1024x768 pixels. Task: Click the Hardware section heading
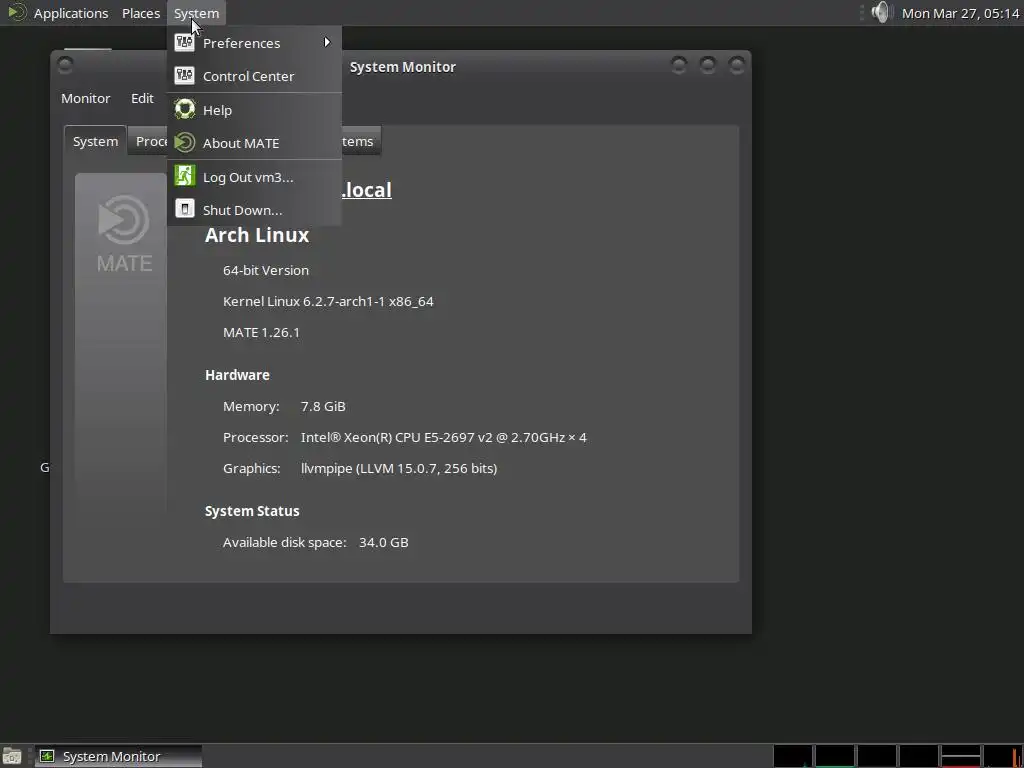click(x=237, y=375)
